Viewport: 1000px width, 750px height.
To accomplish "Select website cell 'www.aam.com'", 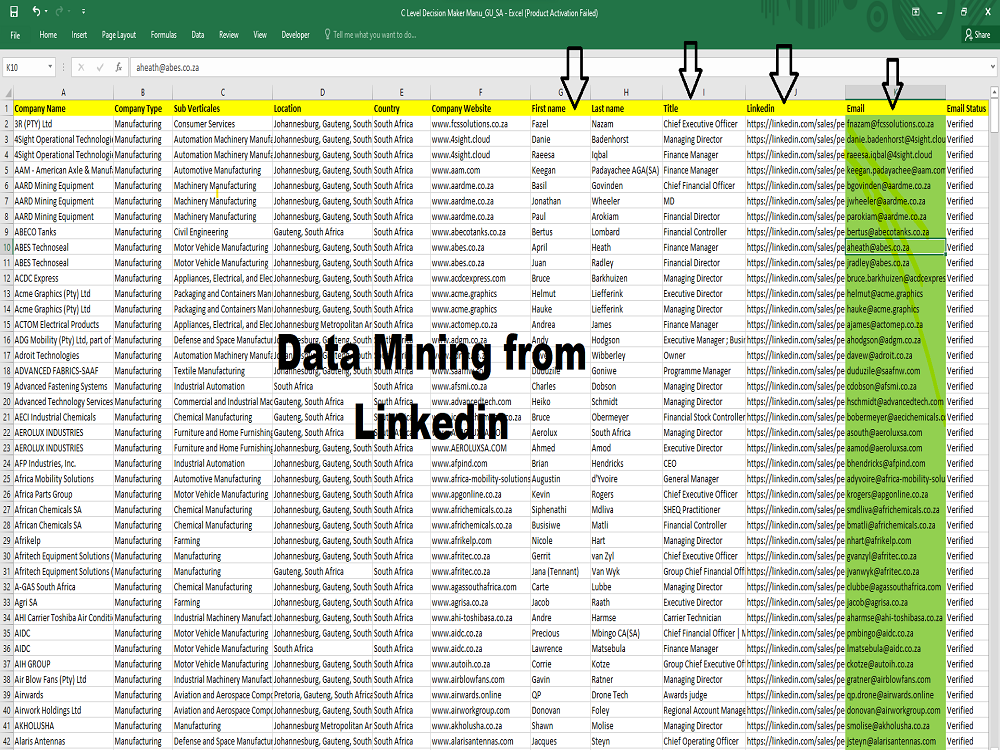I will point(480,170).
